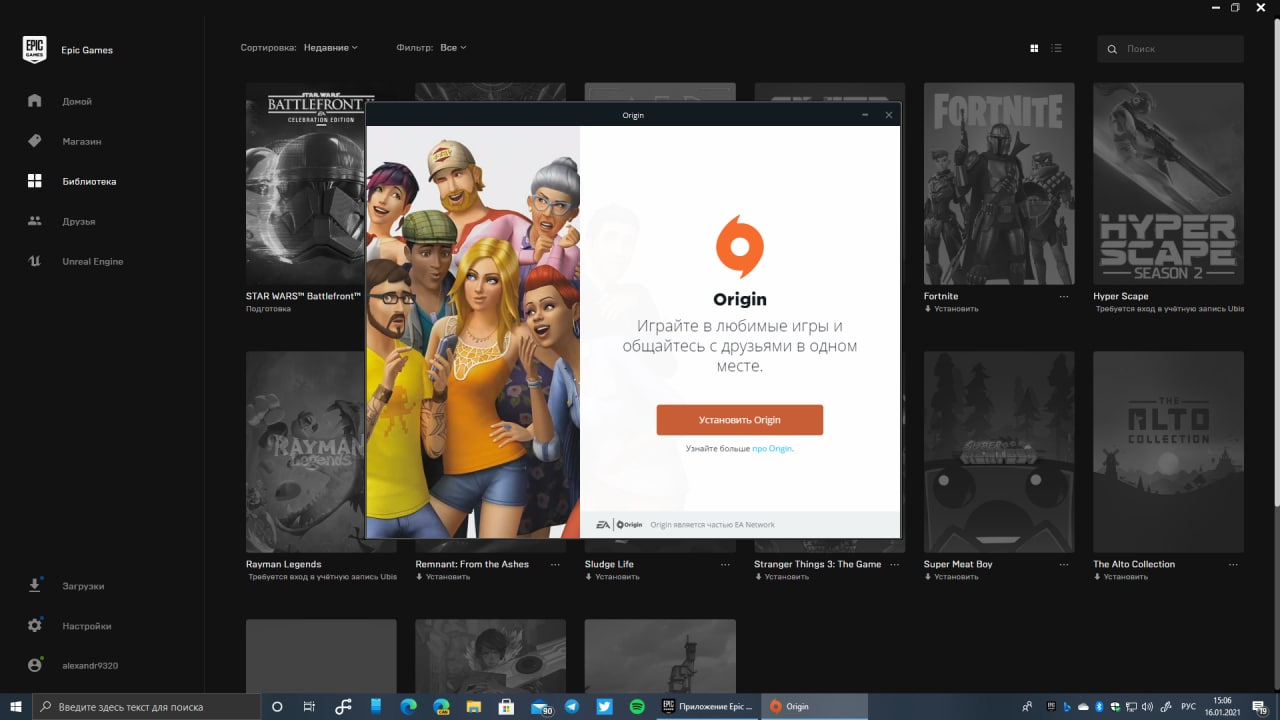This screenshot has height=720, width=1280.
Task: Switch library to grid view
Action: point(1034,48)
